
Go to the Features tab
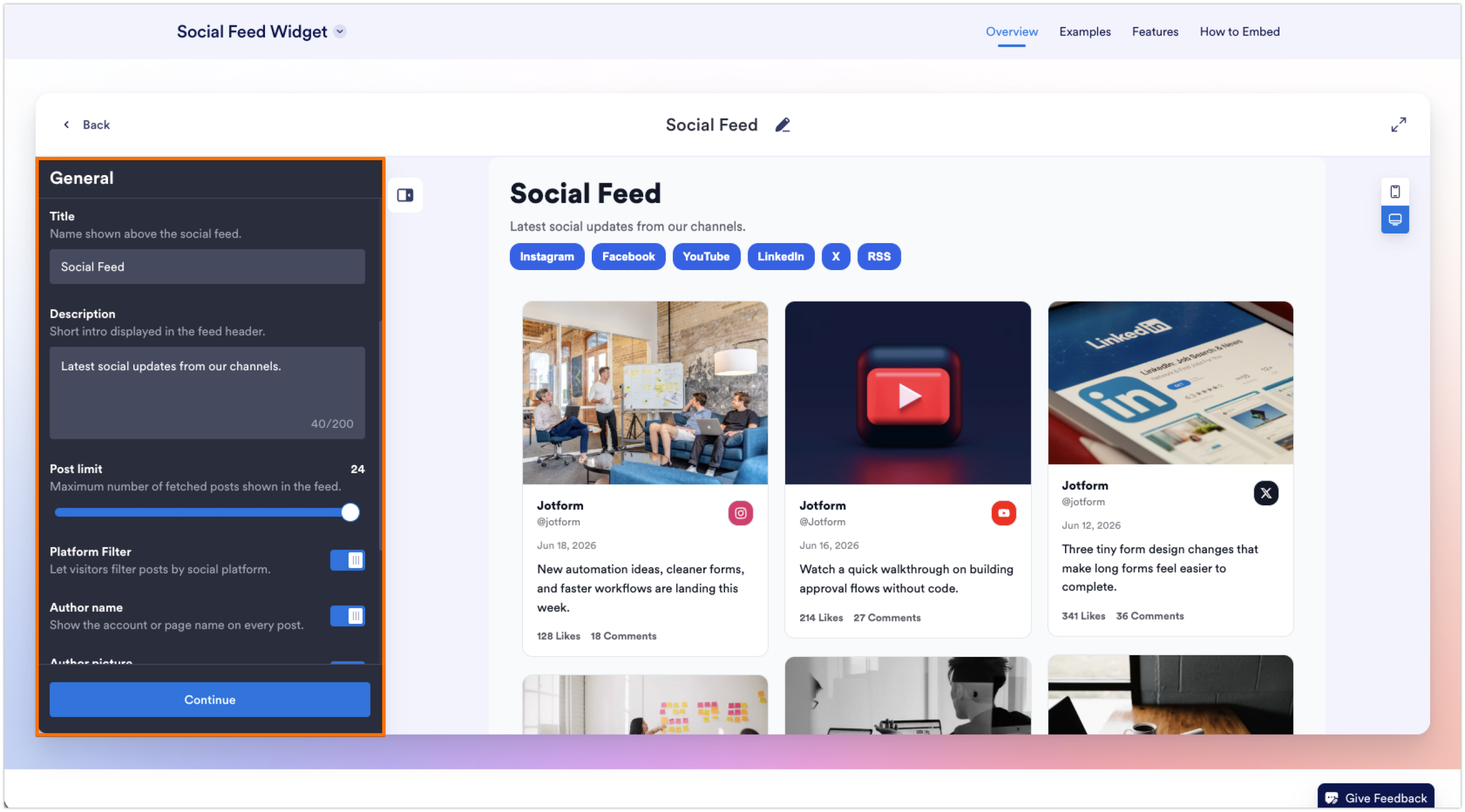tap(1155, 31)
